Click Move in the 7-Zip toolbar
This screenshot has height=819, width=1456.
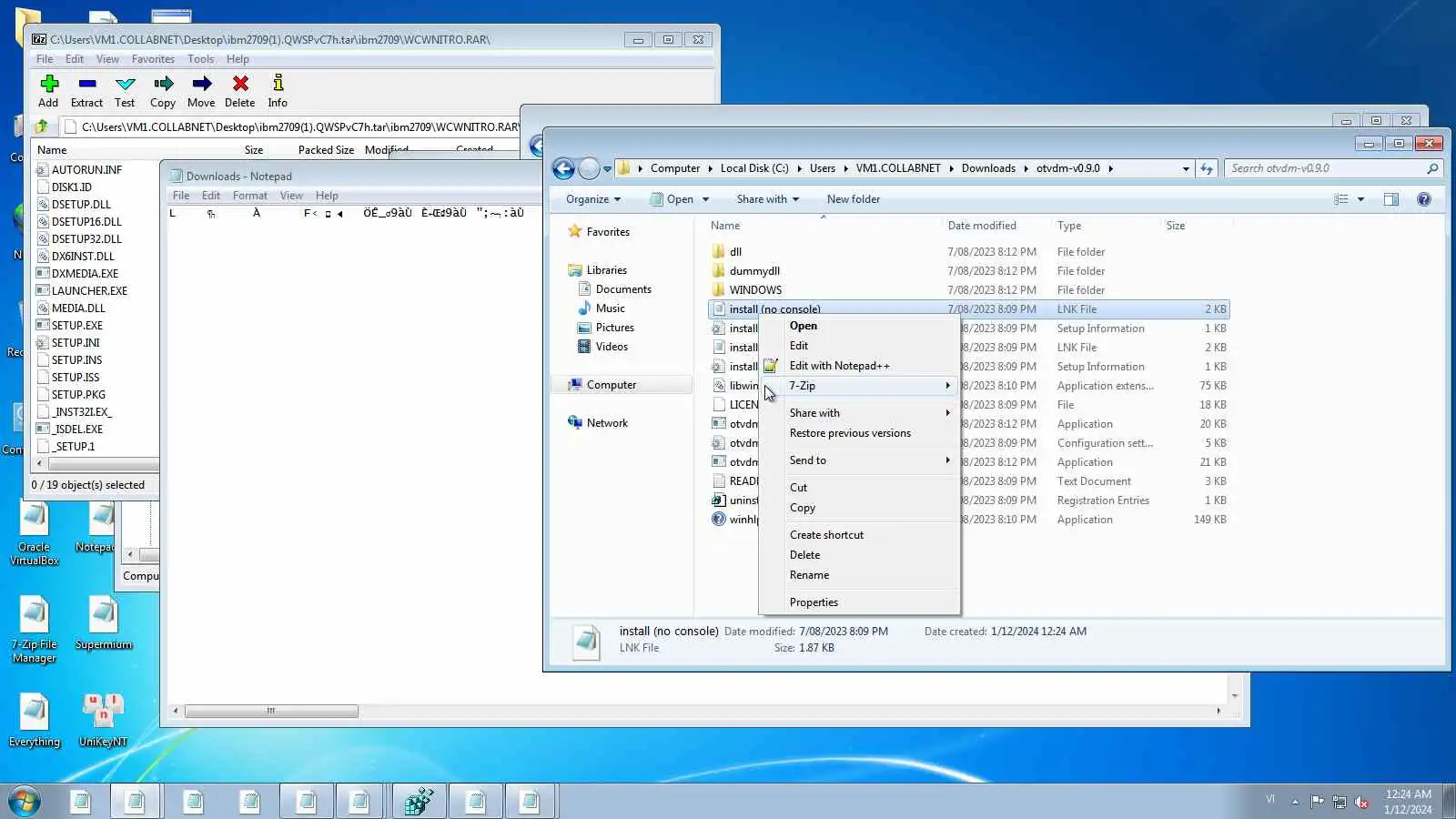(x=201, y=90)
